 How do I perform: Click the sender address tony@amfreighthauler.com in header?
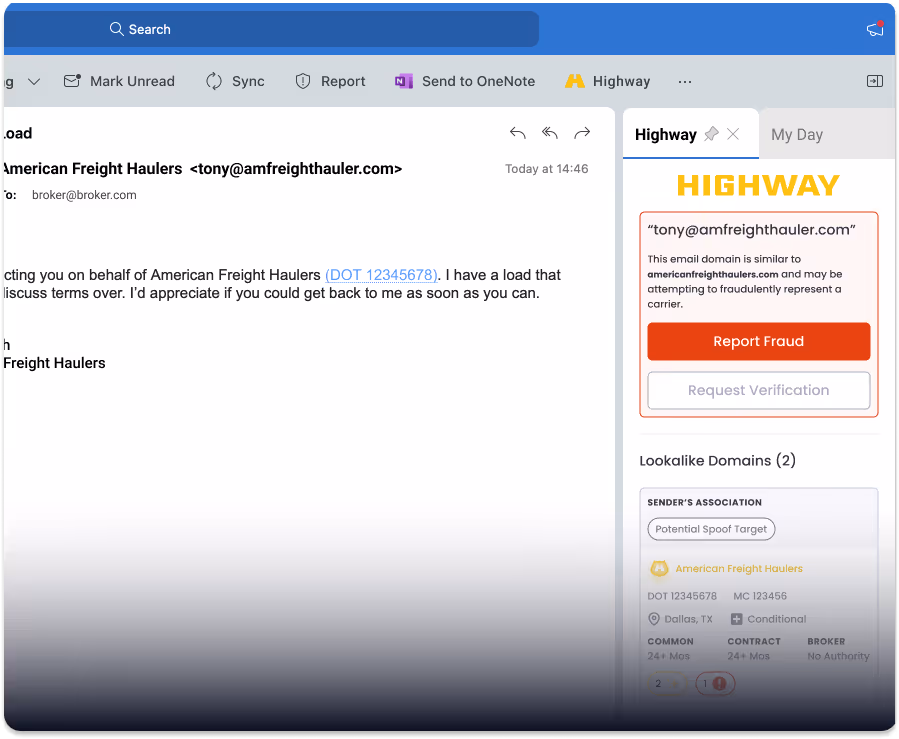[296, 169]
